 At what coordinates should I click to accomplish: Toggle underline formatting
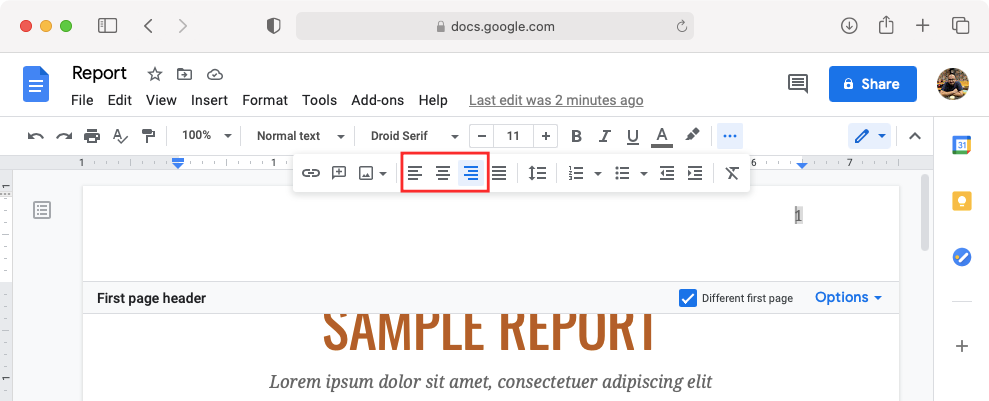[x=632, y=135]
